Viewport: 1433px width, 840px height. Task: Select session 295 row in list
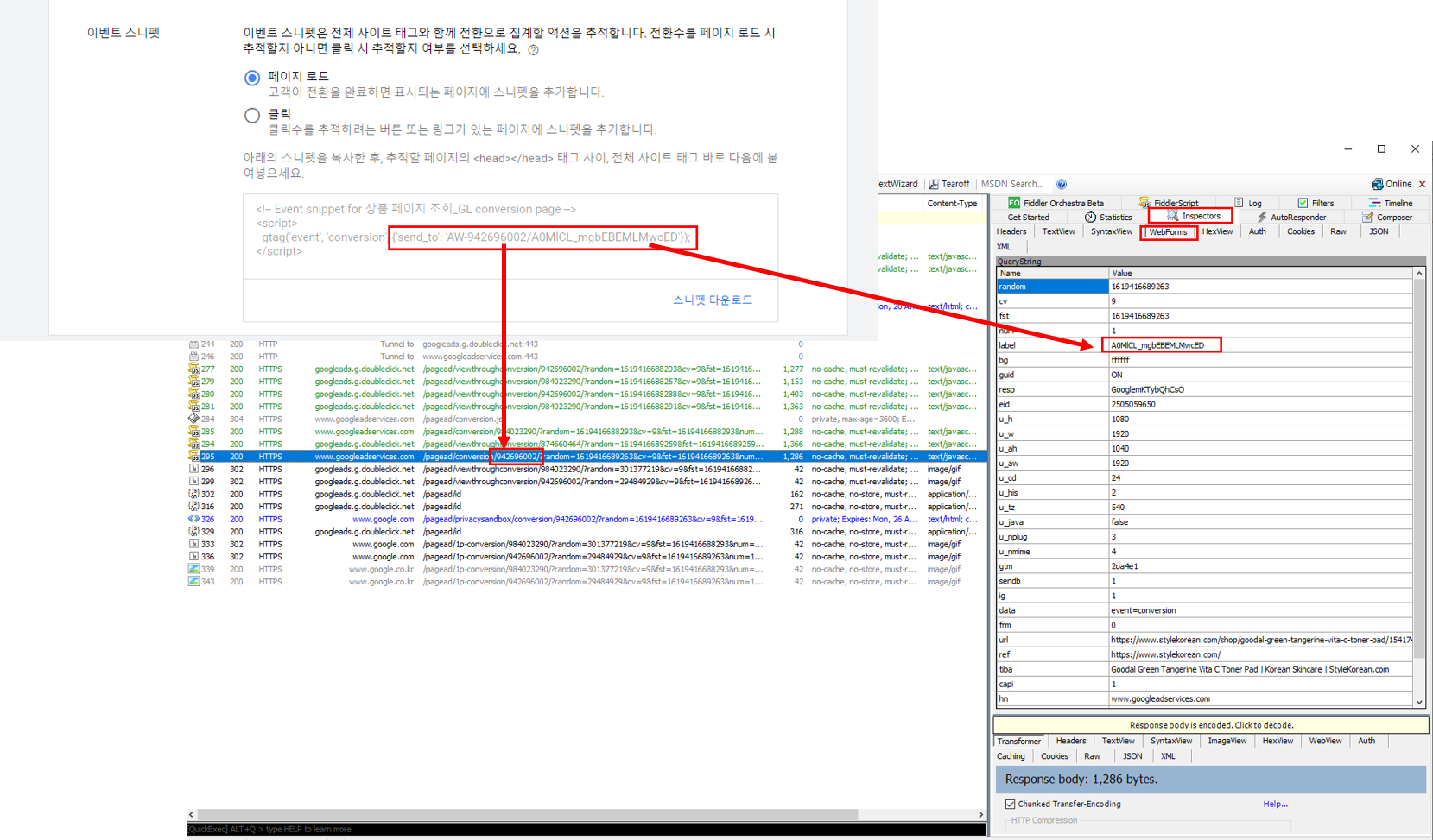point(587,457)
